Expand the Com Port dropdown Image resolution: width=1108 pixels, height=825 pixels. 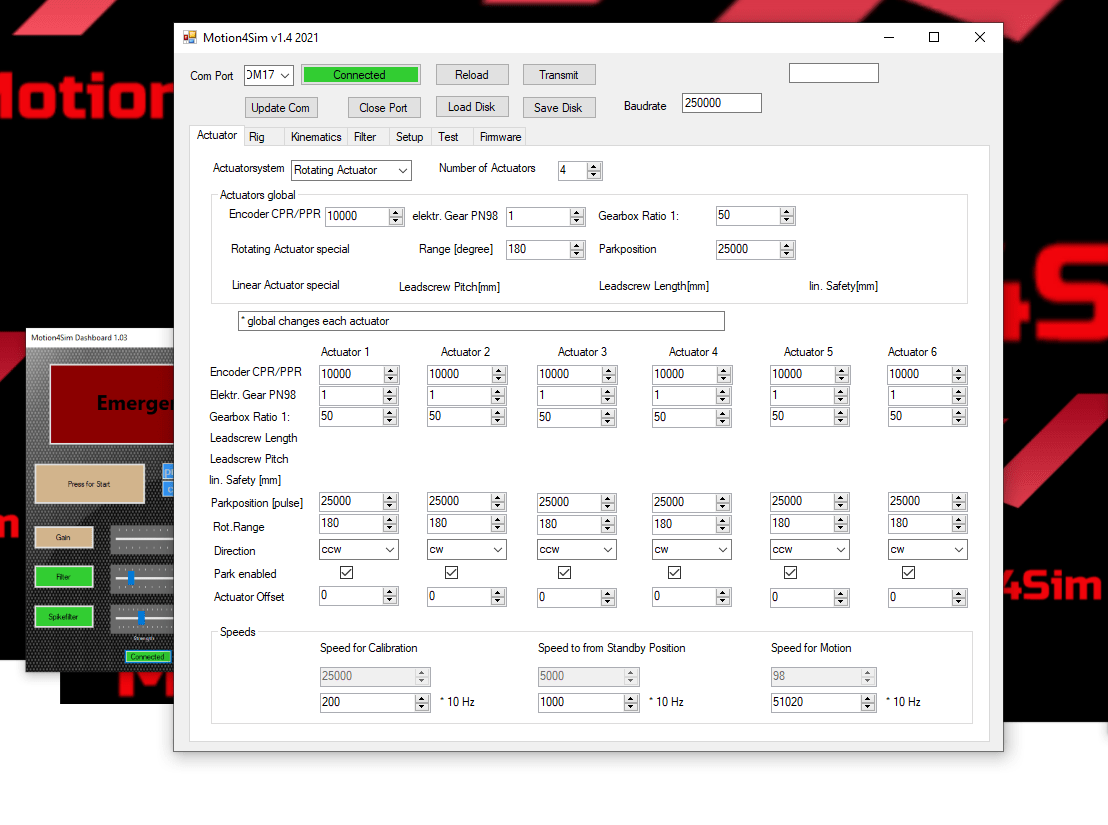coord(285,76)
